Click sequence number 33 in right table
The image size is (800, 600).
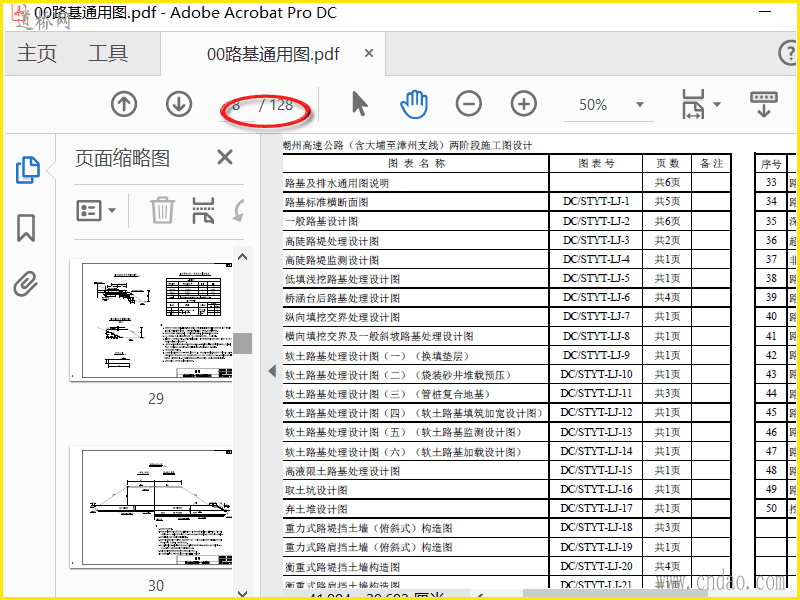click(x=771, y=182)
